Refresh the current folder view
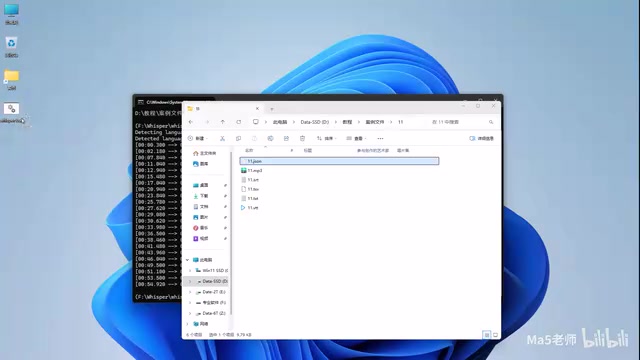The image size is (640, 360). click(x=239, y=122)
